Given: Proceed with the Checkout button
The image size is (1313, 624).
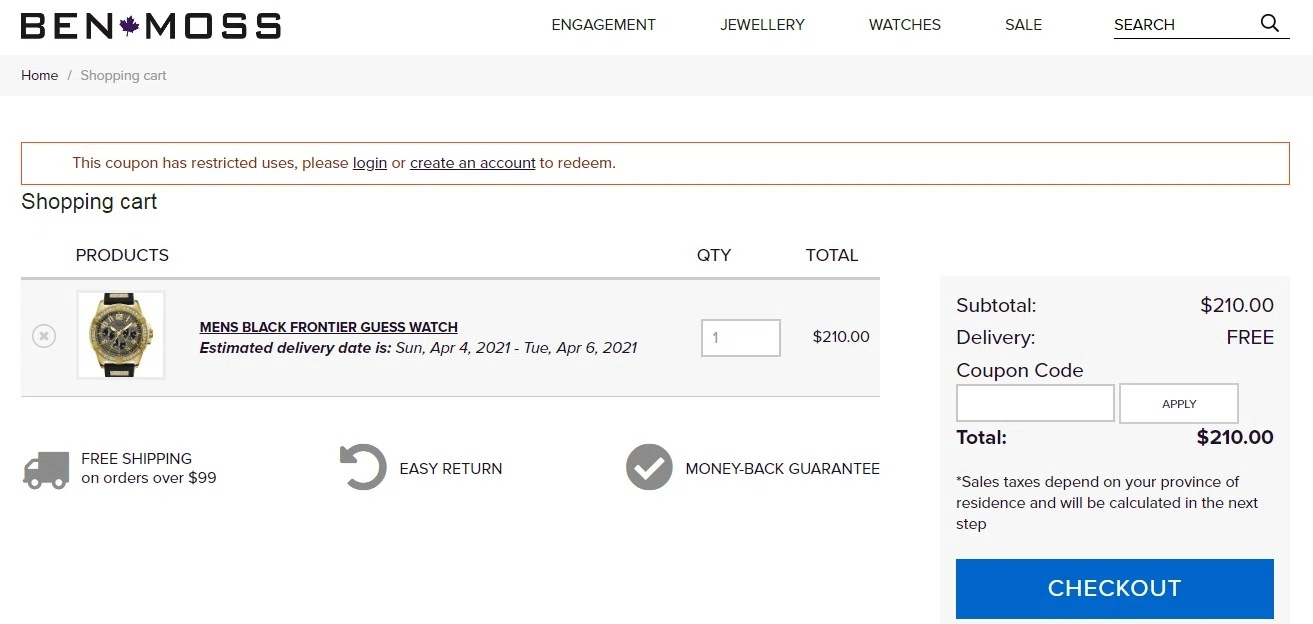Looking at the screenshot, I should click(x=1115, y=589).
